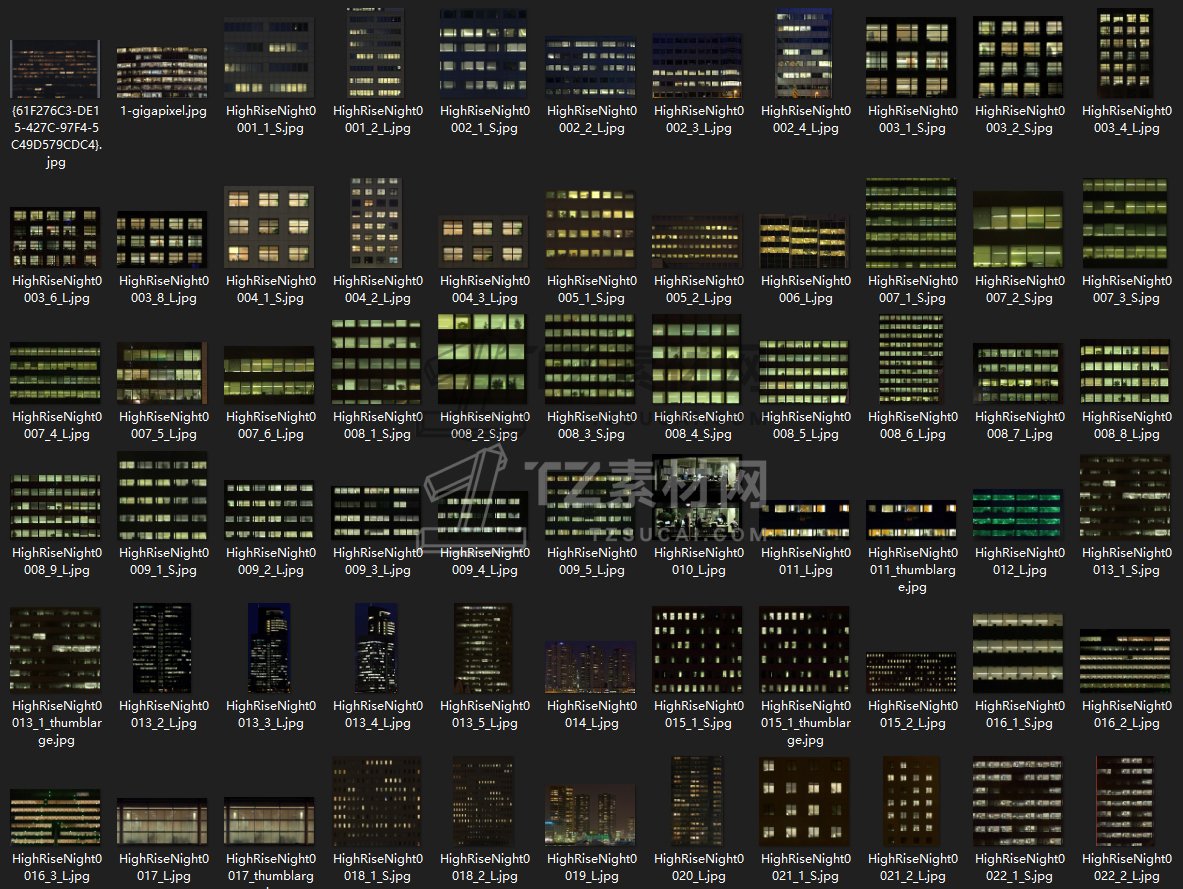Viewport: 1183px width, 889px height.
Task: Select HighRiseNight0008_7_L.jpg thumbnail
Action: 1019,374
